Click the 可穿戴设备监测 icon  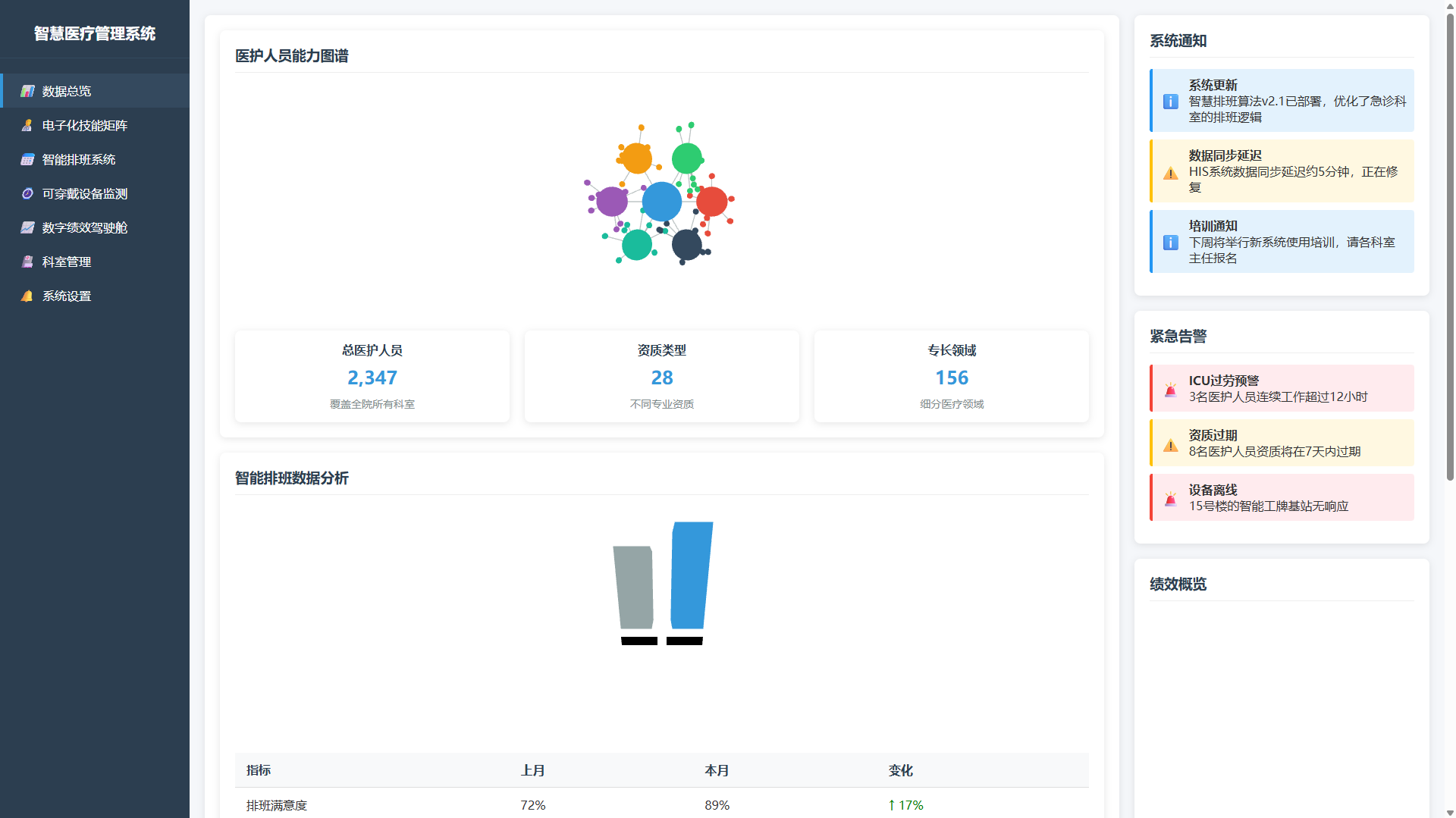27,193
